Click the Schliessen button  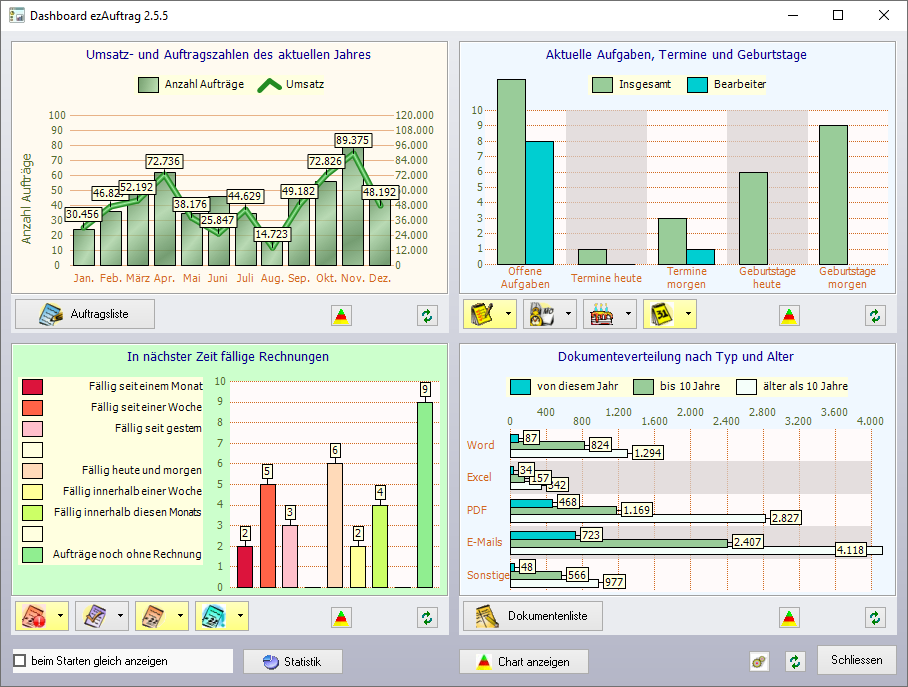click(856, 660)
